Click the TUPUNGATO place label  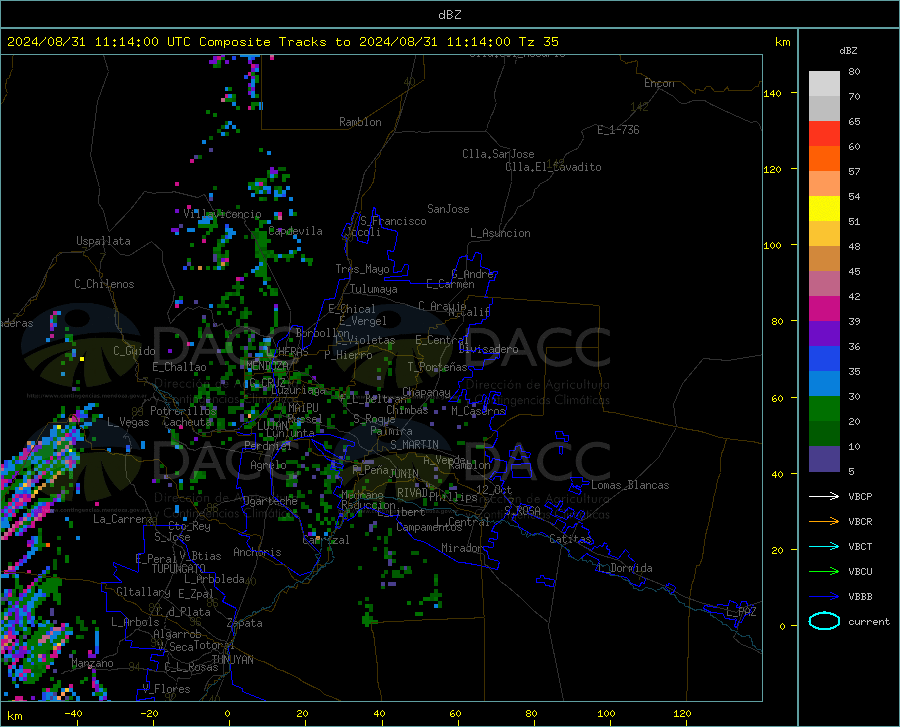pyautogui.click(x=179, y=569)
